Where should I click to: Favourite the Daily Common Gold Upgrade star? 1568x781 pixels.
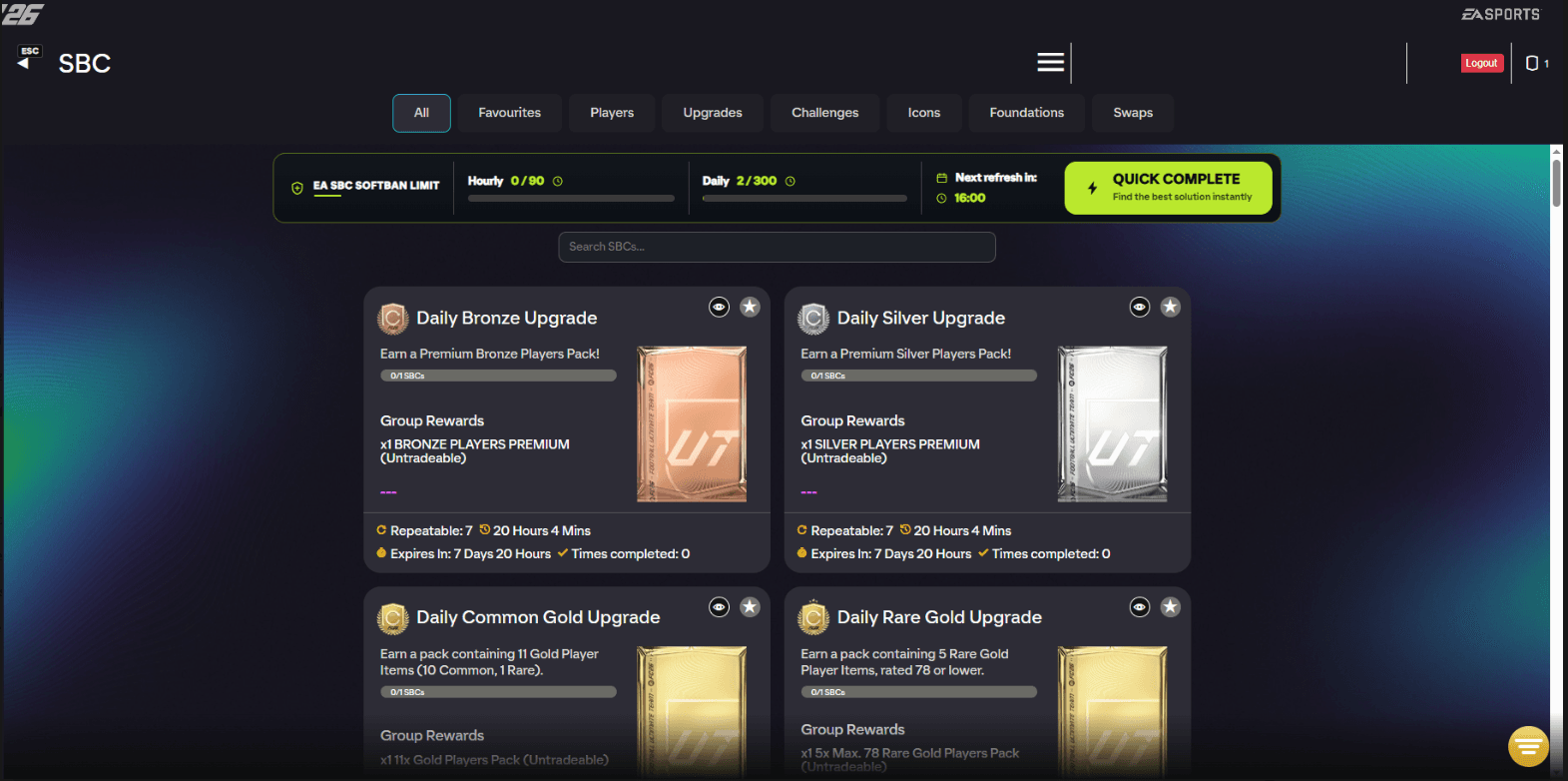click(x=750, y=606)
